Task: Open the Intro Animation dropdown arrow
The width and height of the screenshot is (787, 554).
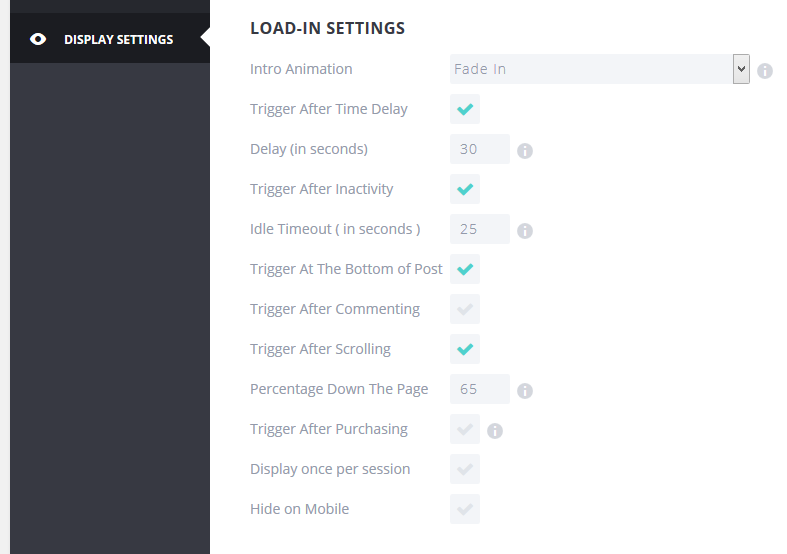Action: 741,69
